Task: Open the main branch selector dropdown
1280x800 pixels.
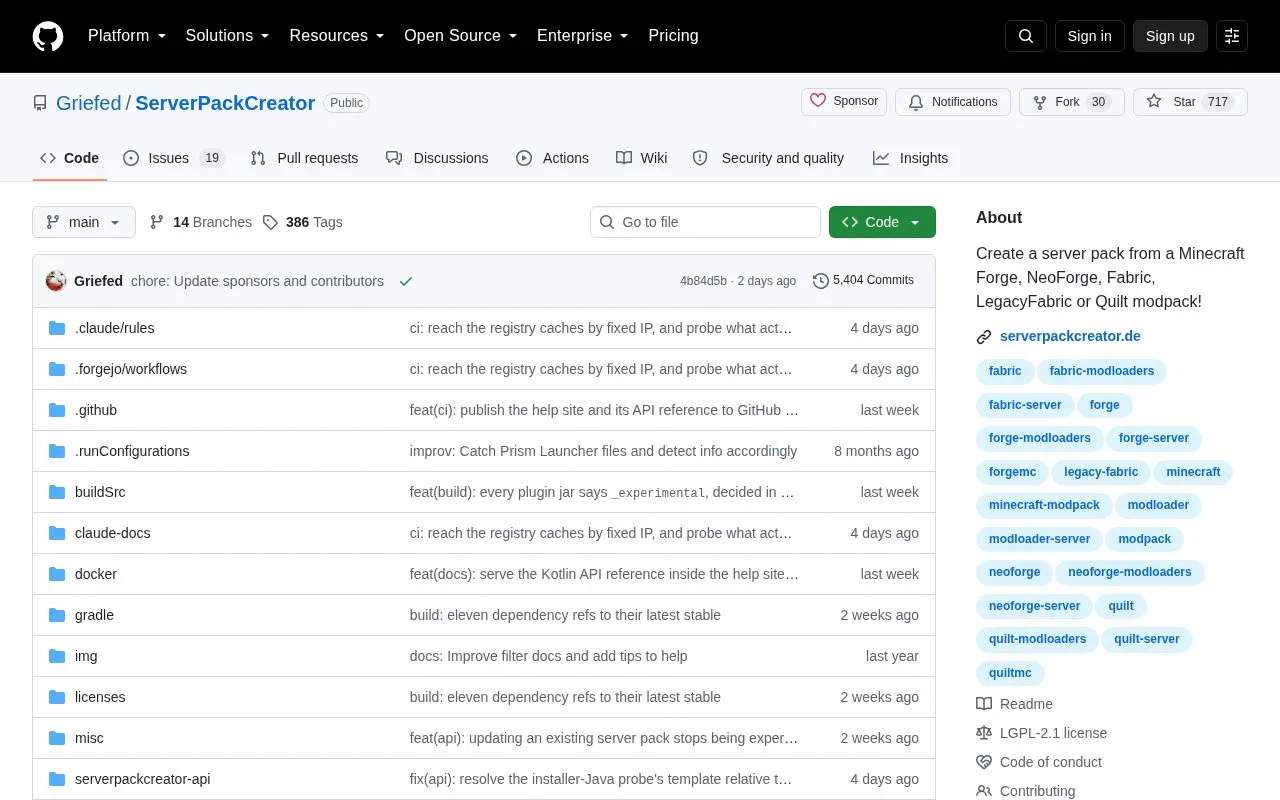Action: click(84, 222)
